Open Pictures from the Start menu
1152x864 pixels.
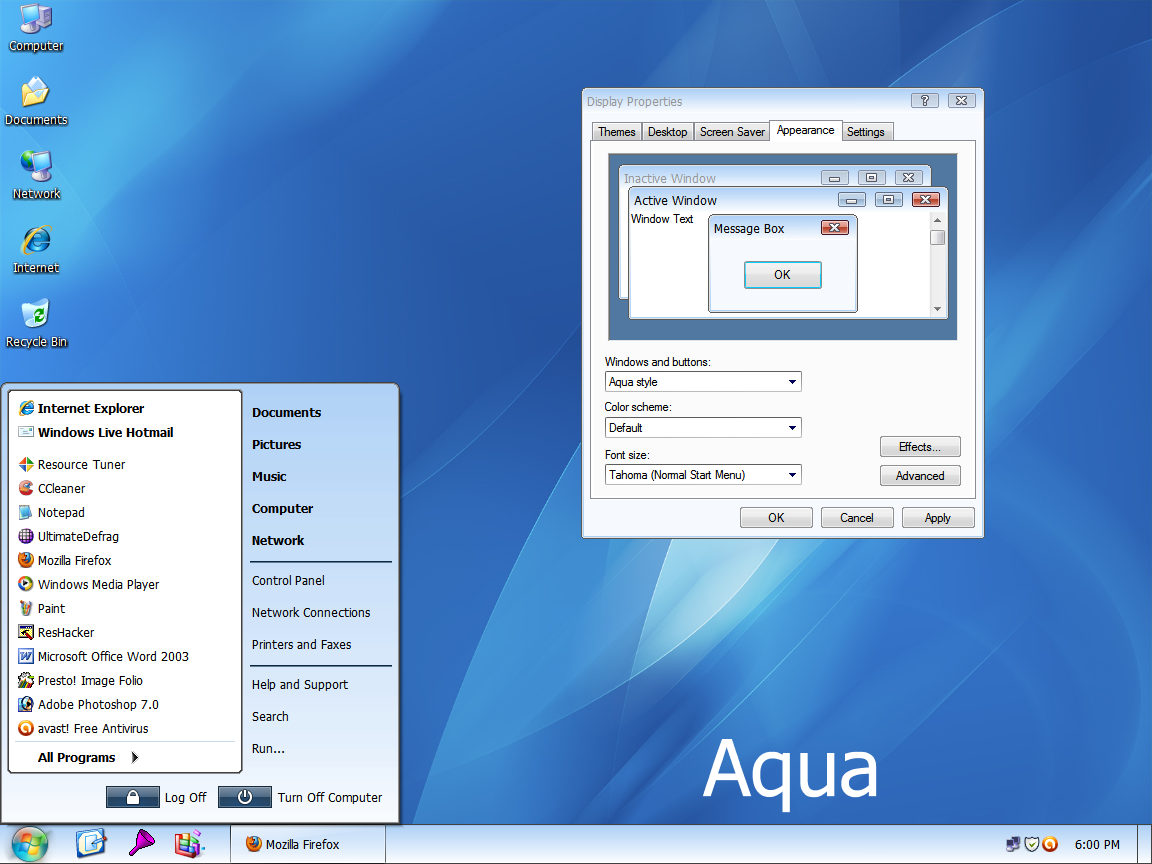(x=276, y=444)
